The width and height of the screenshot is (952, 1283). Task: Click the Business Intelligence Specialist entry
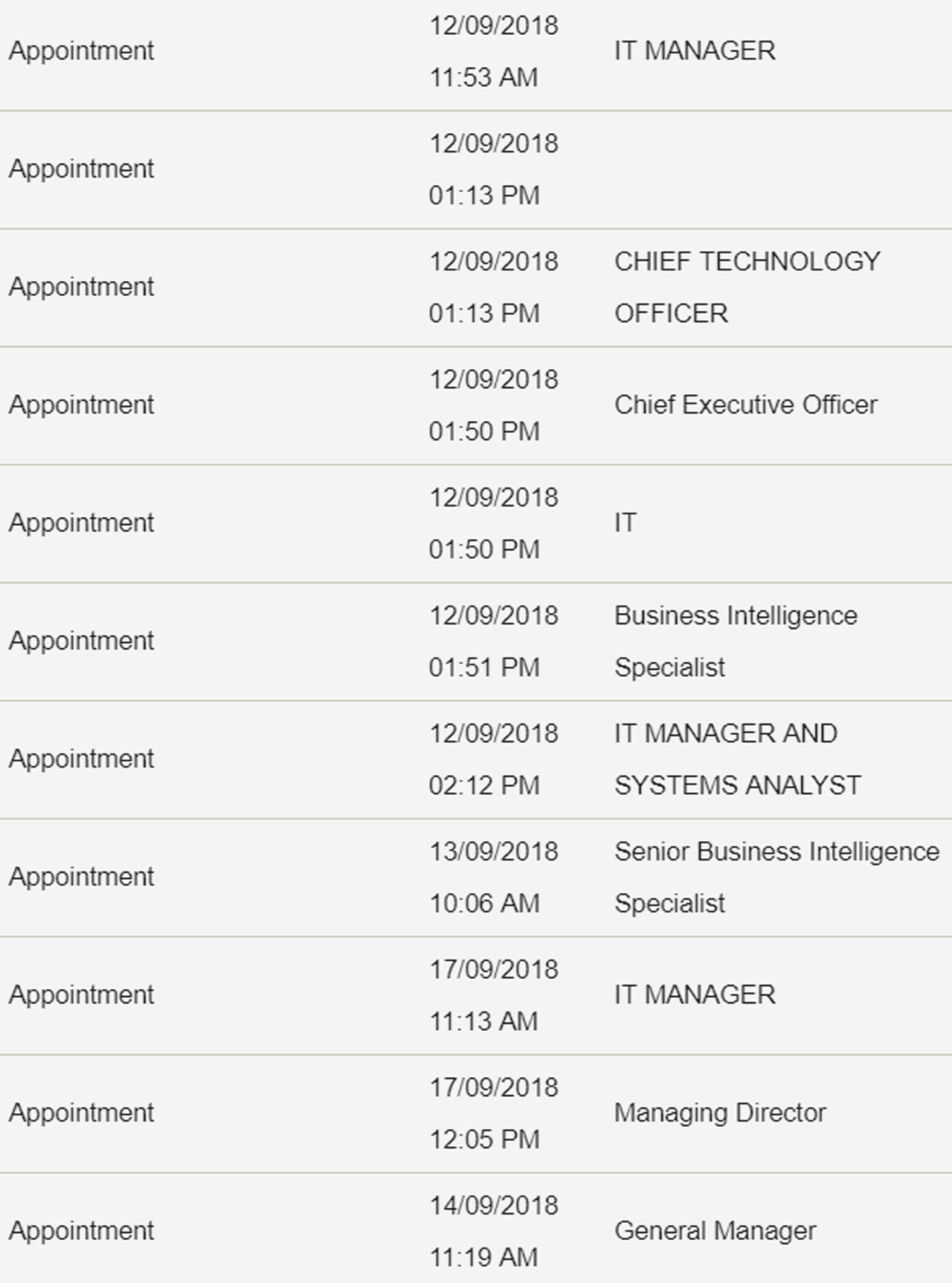click(736, 642)
